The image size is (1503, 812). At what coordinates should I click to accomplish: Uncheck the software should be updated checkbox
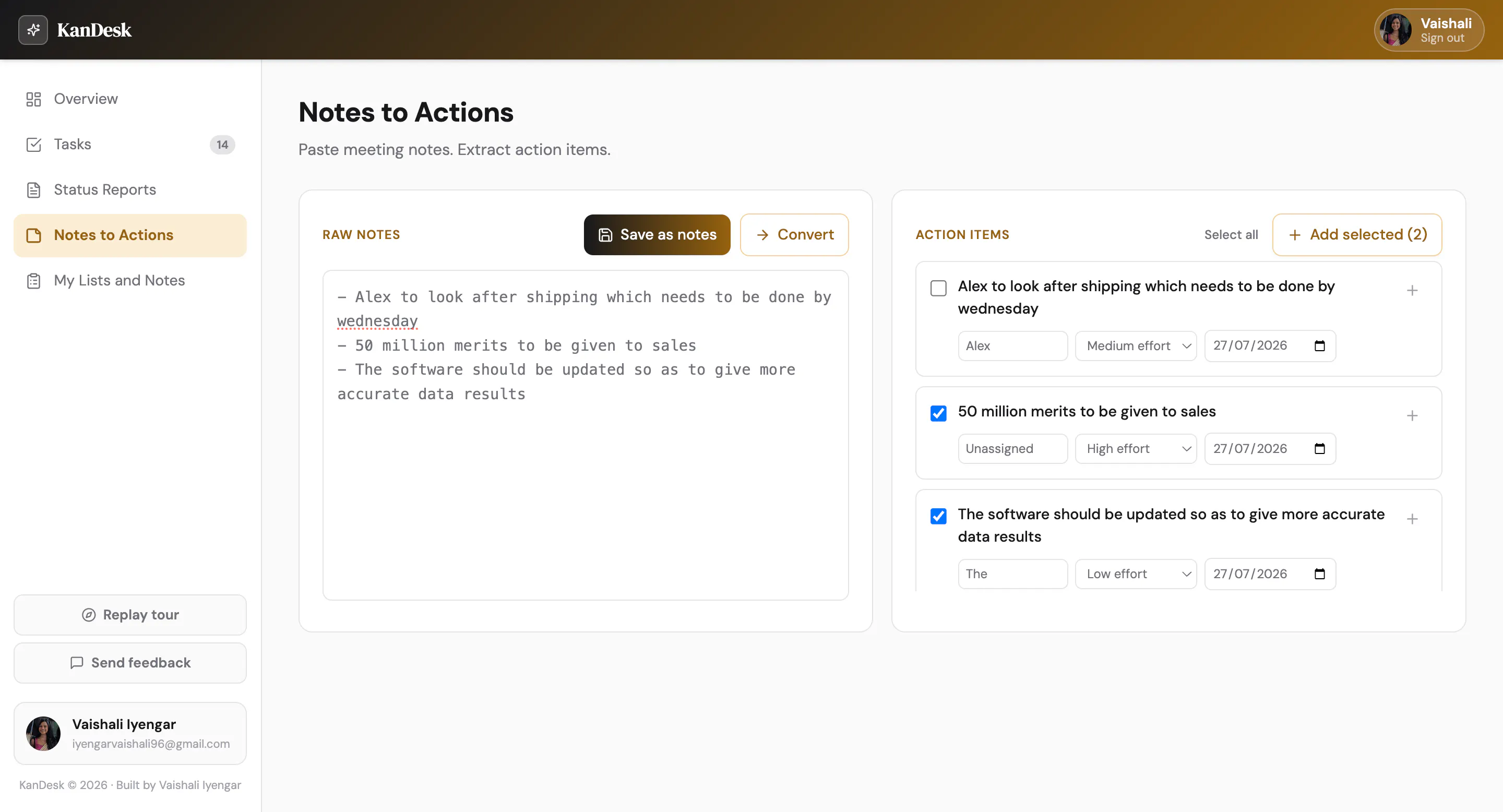click(938, 517)
